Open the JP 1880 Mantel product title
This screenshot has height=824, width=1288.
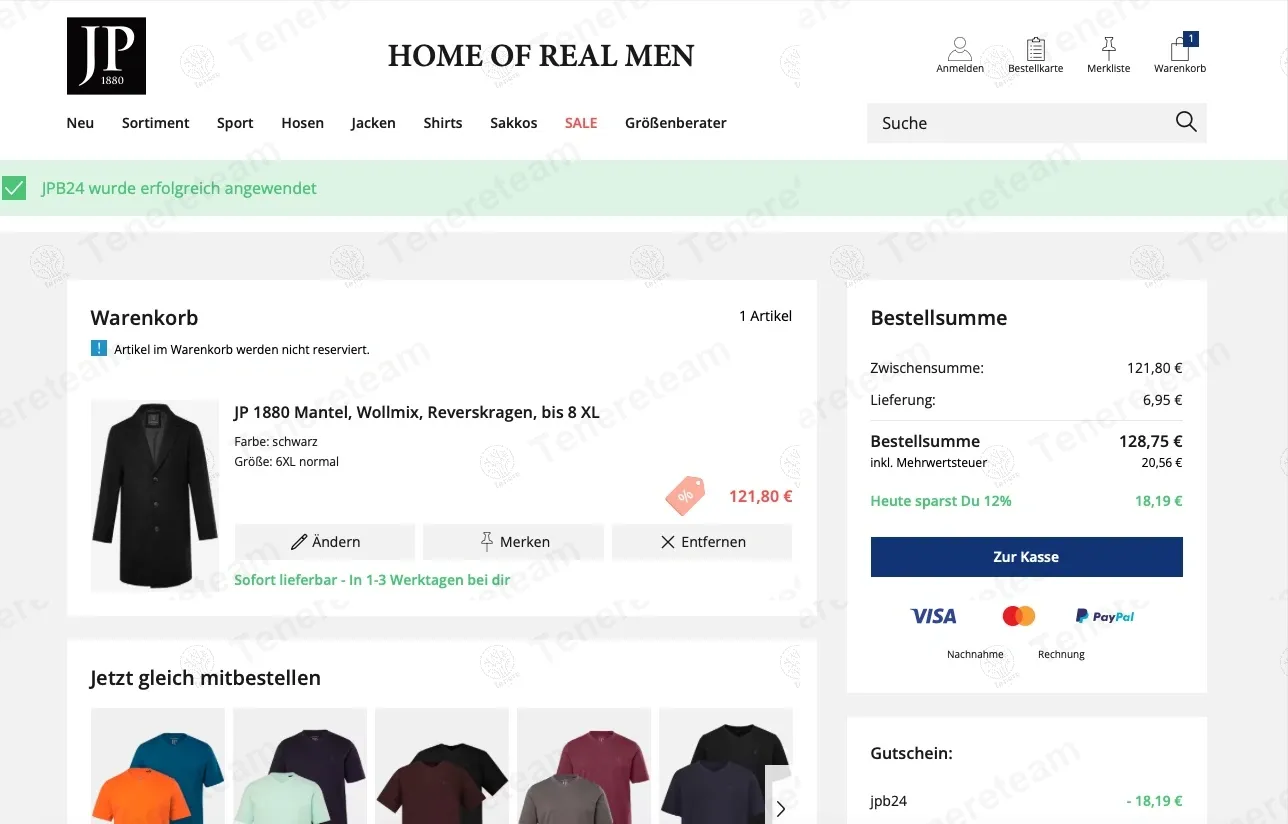tap(417, 412)
